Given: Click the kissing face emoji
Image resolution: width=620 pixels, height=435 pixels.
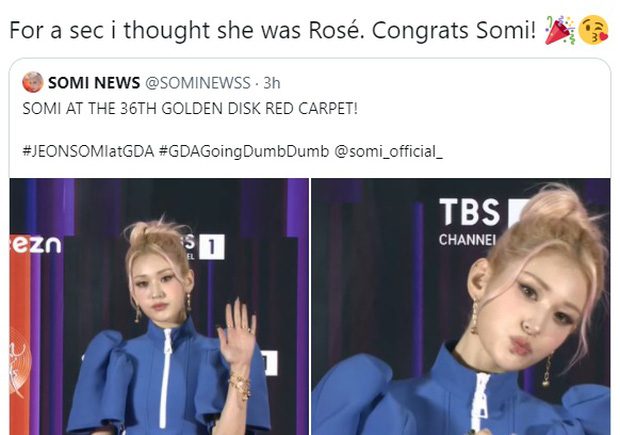Looking at the screenshot, I should pyautogui.click(x=593, y=30).
